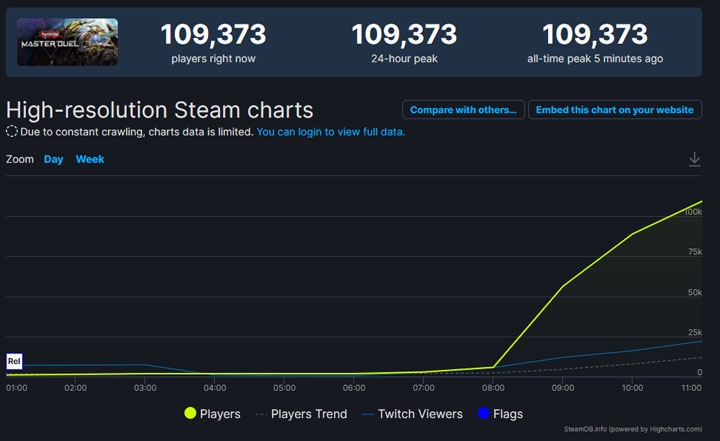Click the 'Rel' flag marker on chart
Screen dimensions: 720x441
point(14,361)
